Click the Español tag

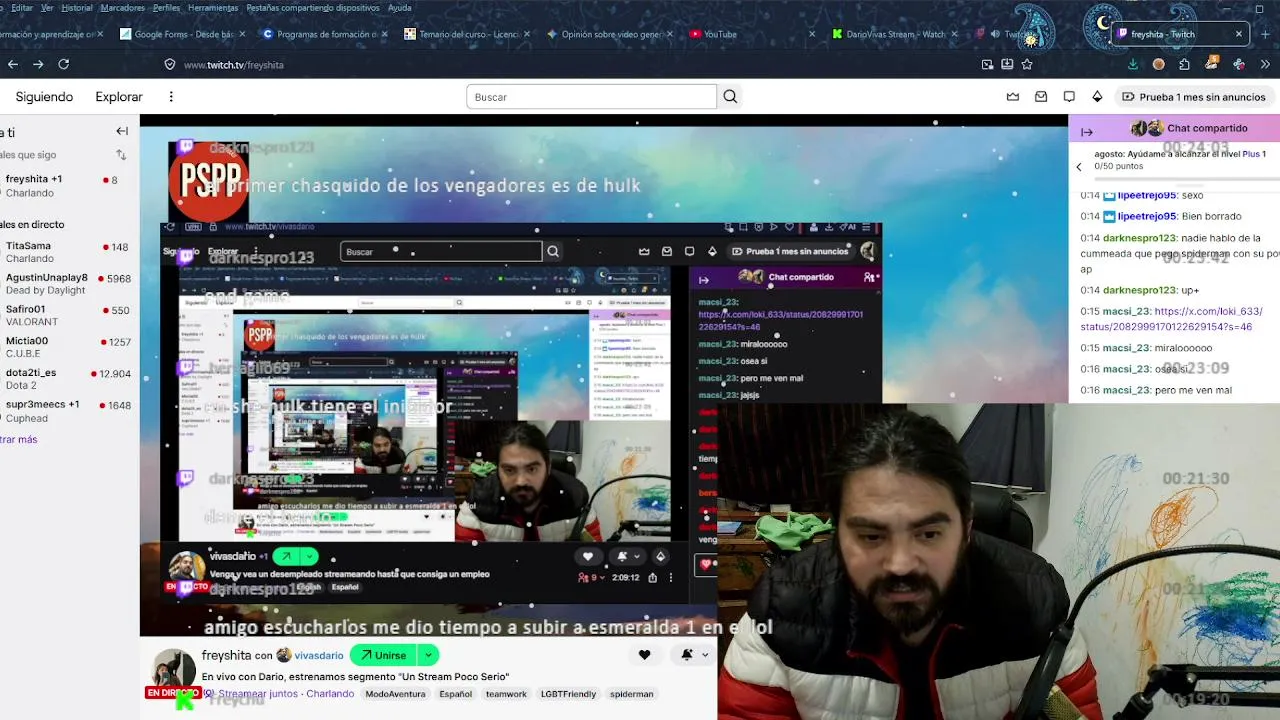click(455, 694)
